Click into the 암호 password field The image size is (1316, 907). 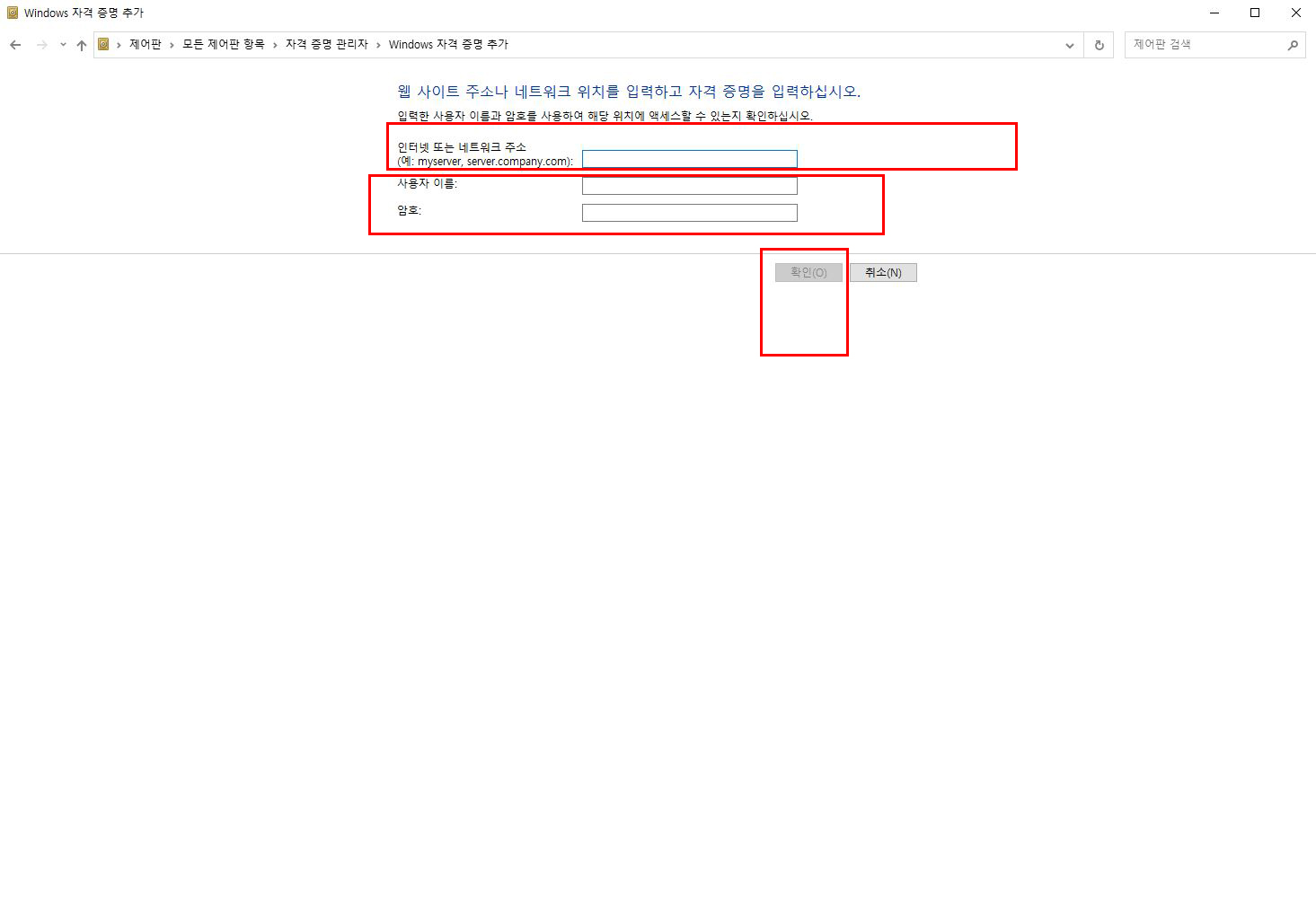pos(690,213)
